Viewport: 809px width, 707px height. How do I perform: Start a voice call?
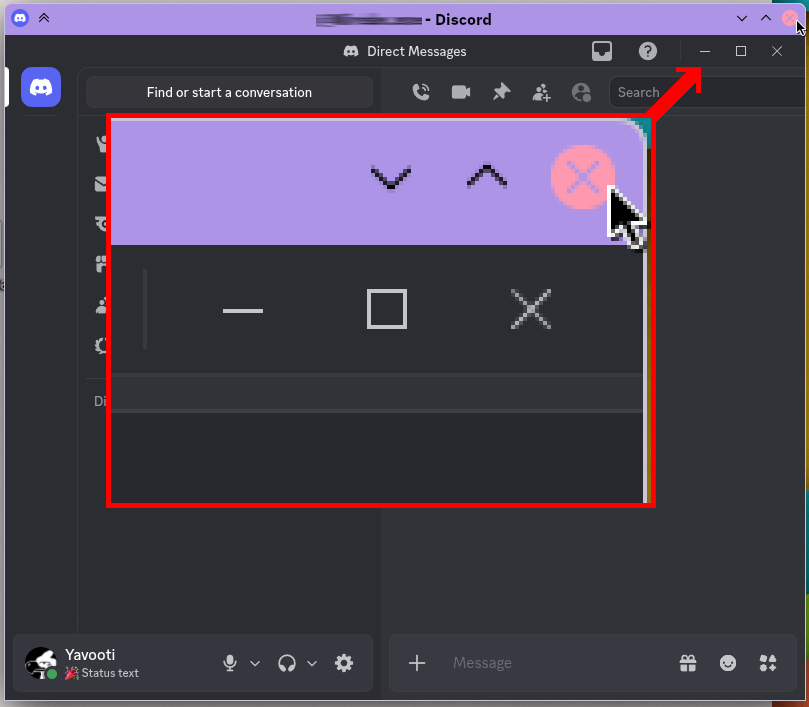[421, 92]
